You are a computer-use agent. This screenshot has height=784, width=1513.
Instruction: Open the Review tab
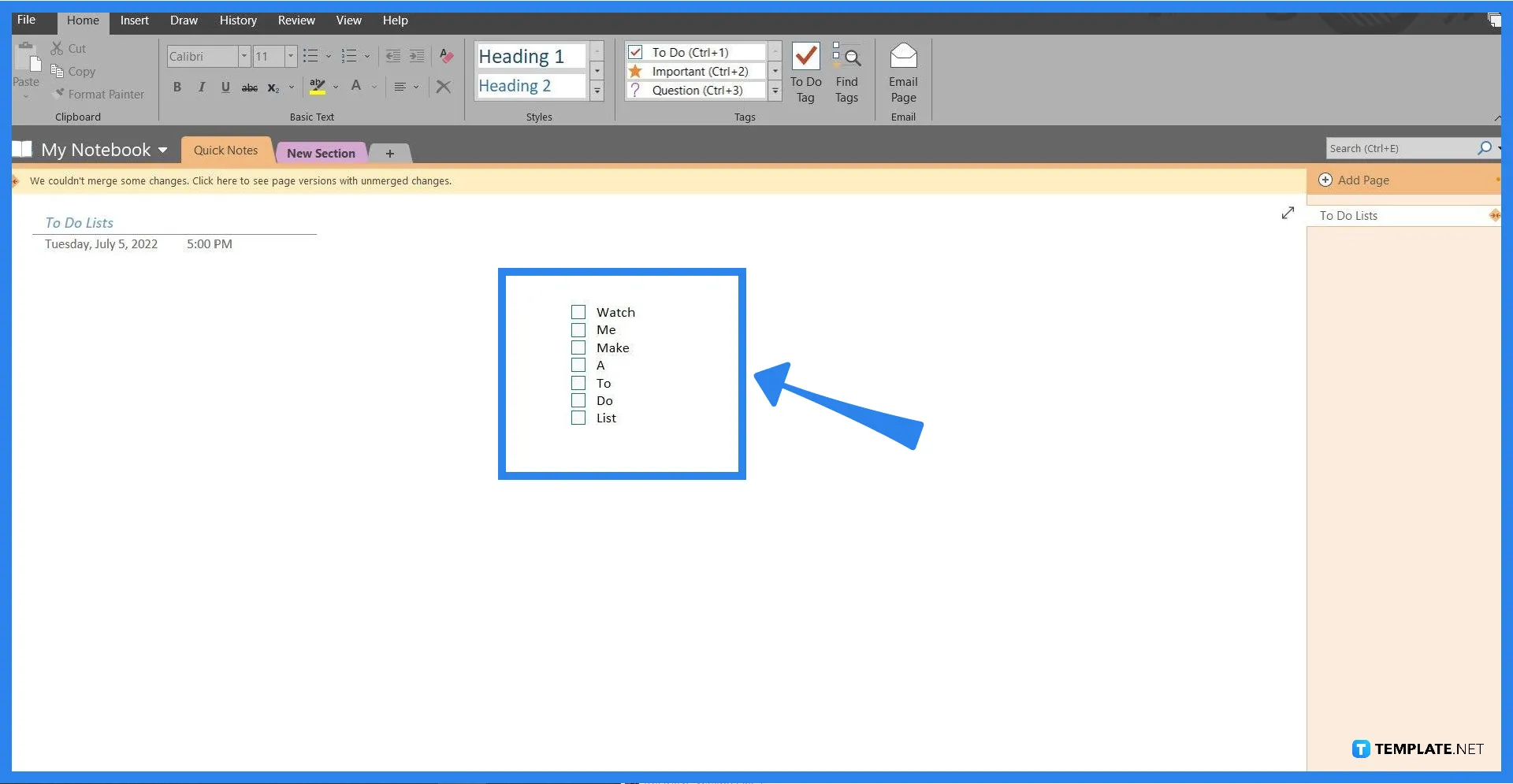pos(296,20)
